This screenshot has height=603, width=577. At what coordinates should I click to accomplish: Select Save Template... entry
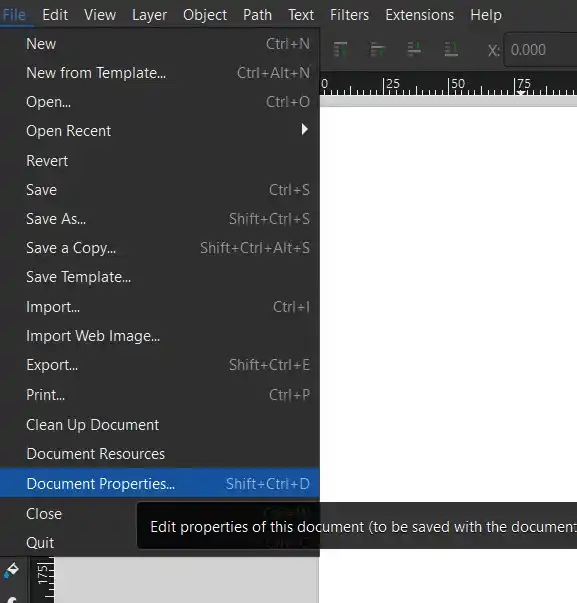point(160,278)
